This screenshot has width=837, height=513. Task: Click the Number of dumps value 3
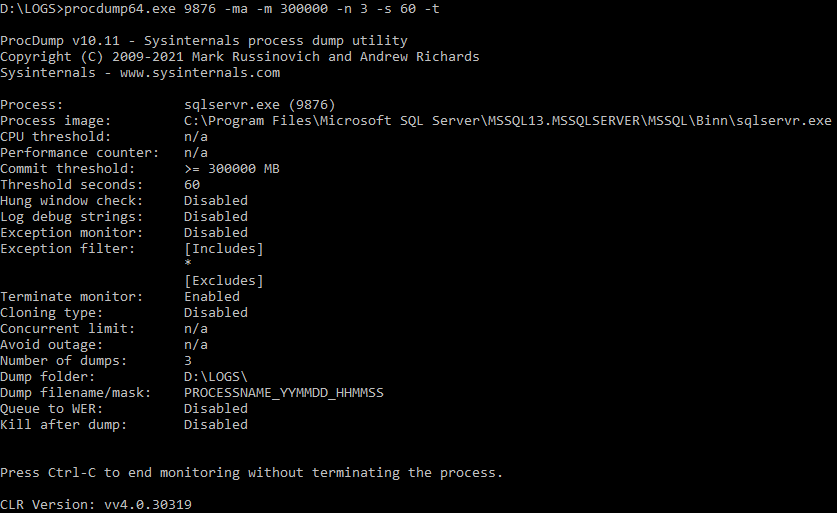tap(188, 361)
